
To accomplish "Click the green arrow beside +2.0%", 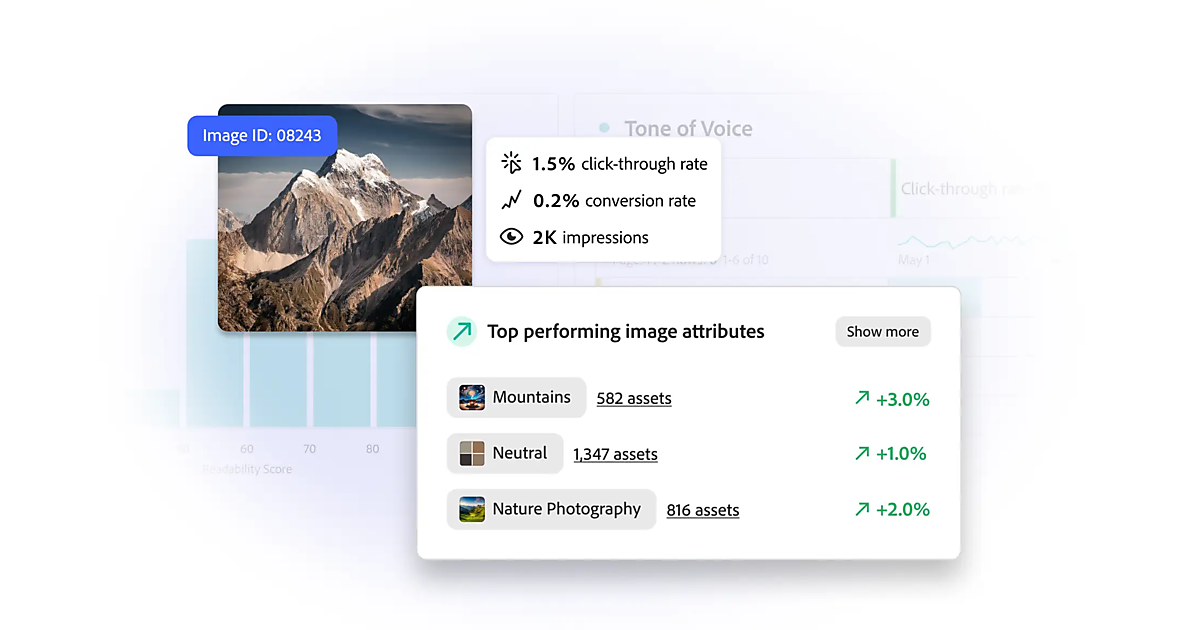I will pos(862,510).
